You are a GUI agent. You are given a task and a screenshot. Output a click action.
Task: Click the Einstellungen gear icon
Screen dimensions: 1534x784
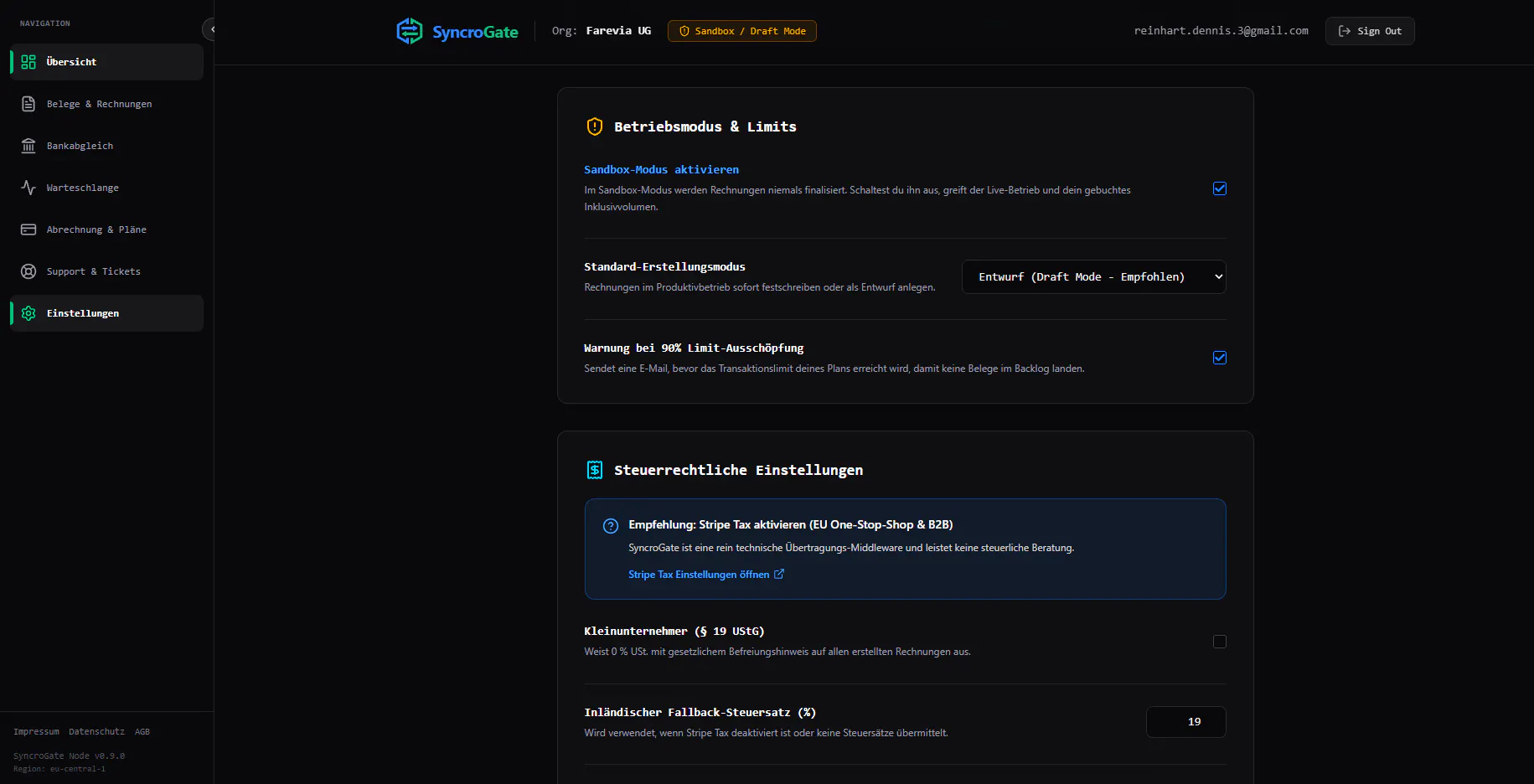point(28,313)
